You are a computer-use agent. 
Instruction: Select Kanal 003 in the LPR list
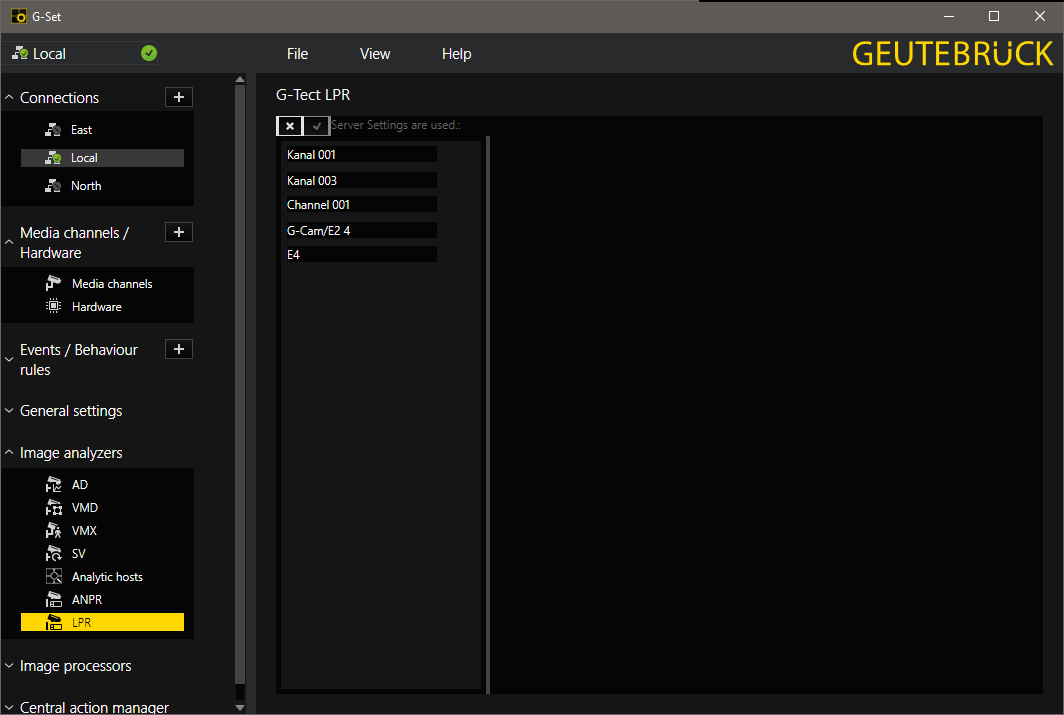(361, 180)
